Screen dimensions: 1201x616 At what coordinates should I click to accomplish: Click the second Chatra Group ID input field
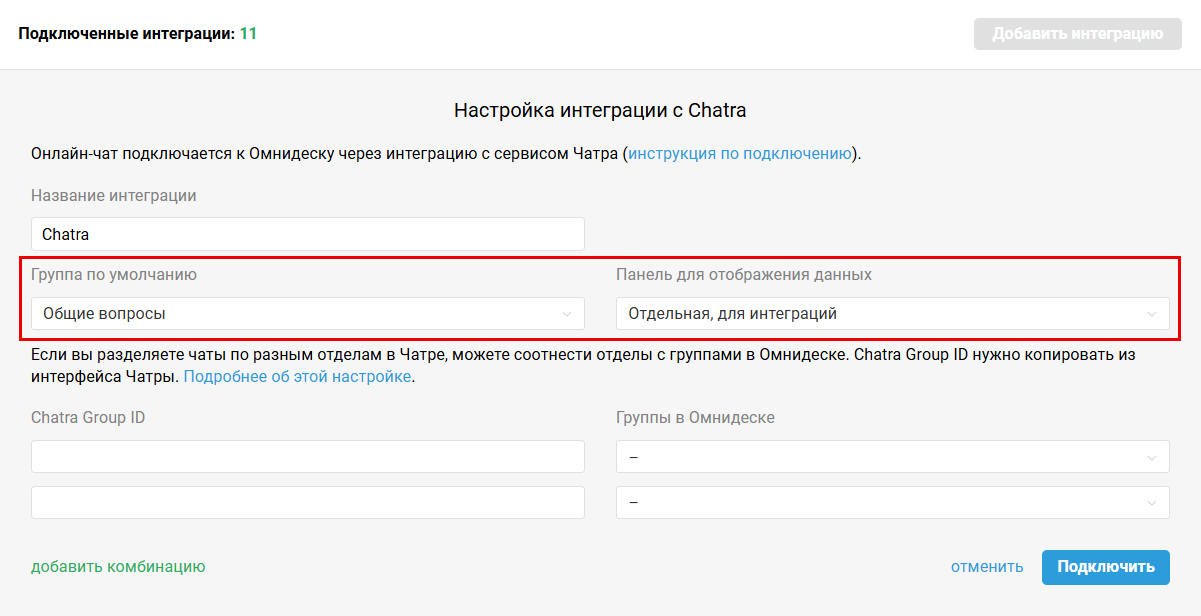[308, 502]
